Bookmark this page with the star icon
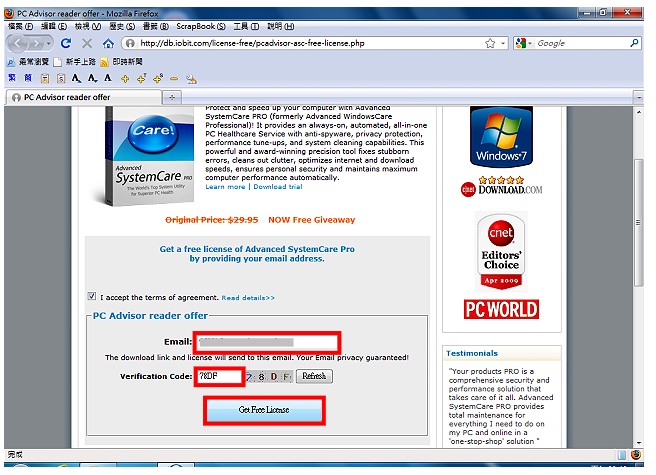Image resolution: width=656 pixels, height=475 pixels. coord(490,43)
